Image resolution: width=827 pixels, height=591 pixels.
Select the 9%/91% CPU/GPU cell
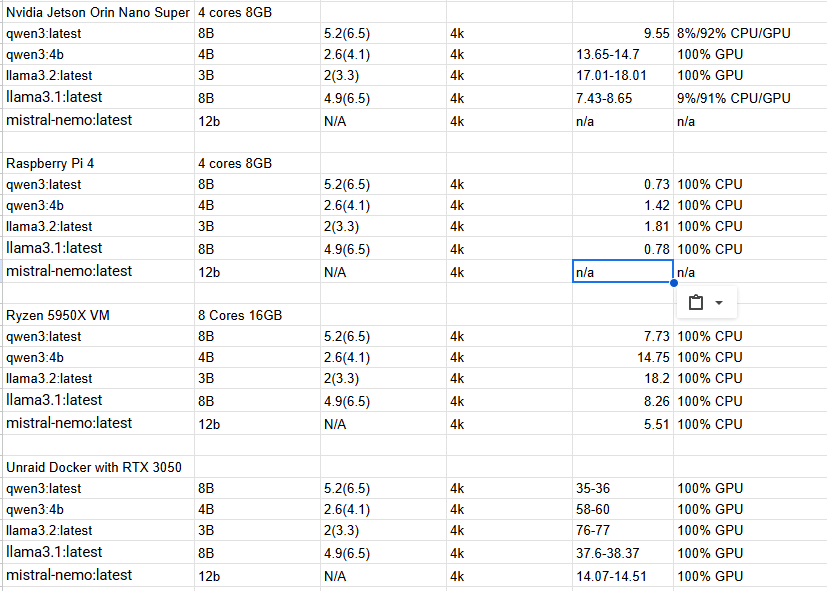point(733,98)
